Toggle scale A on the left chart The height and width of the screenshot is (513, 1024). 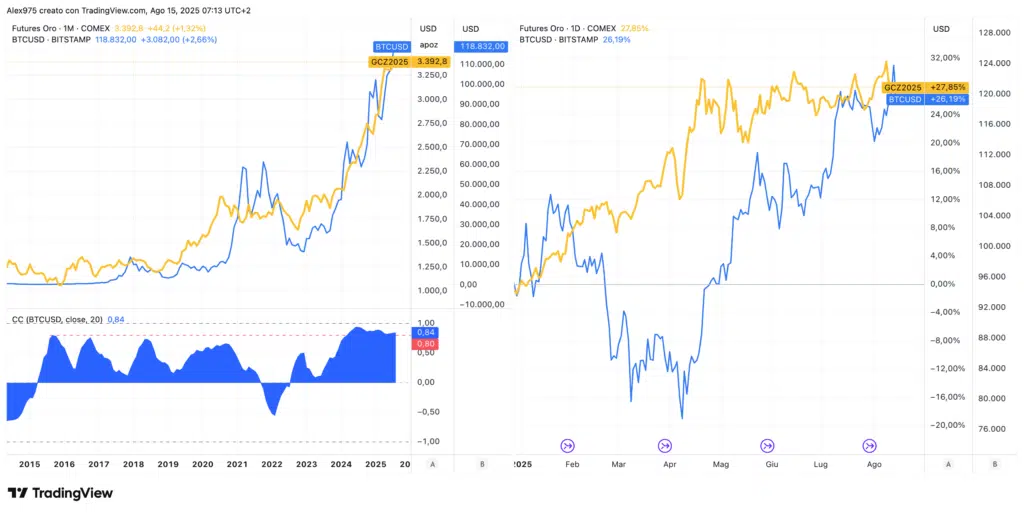(x=432, y=464)
